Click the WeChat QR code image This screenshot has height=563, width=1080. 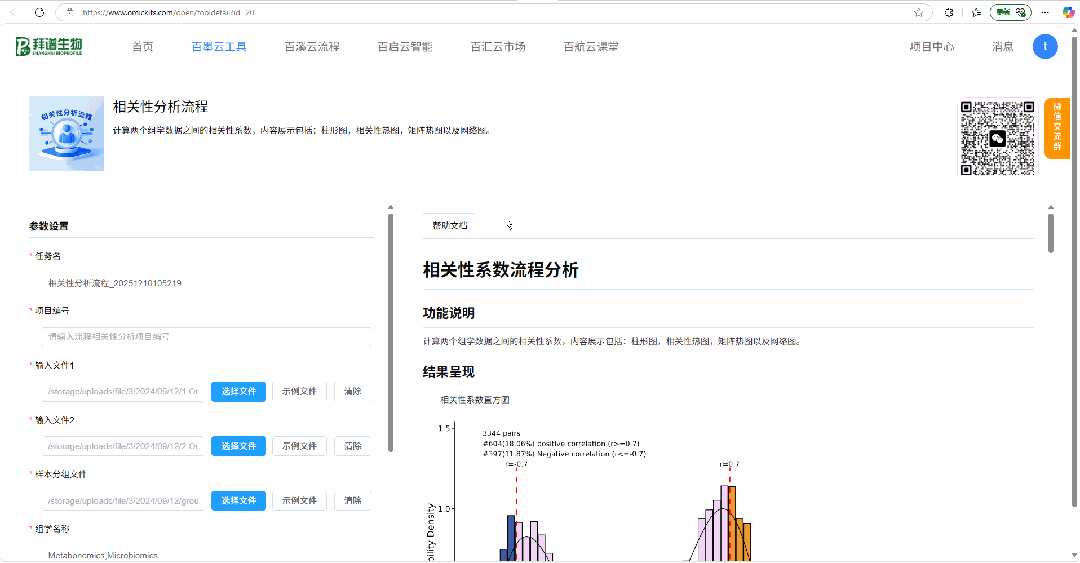997,138
